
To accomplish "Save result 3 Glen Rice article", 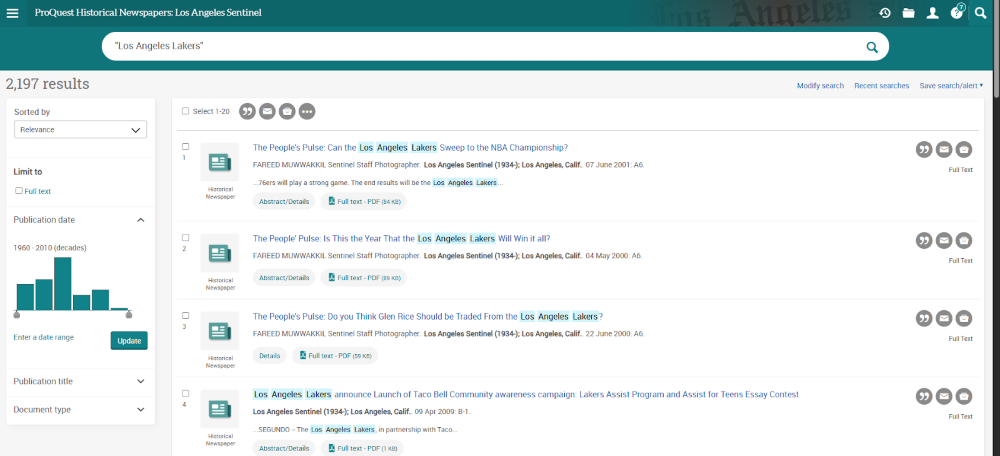I will coord(964,318).
